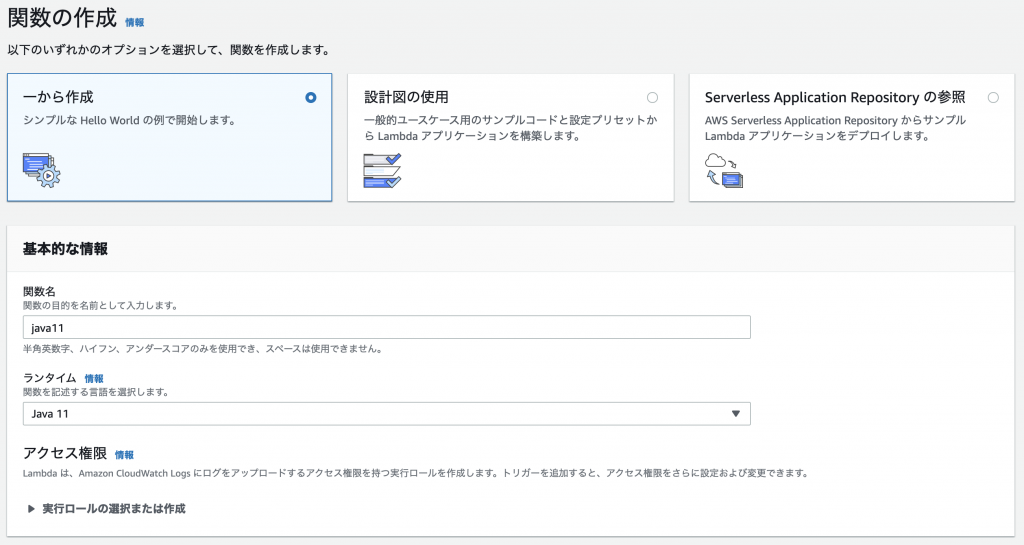This screenshot has width=1024, height=545.
Task: Expand 実行ロールの選択または作成 section
Action: (107, 508)
